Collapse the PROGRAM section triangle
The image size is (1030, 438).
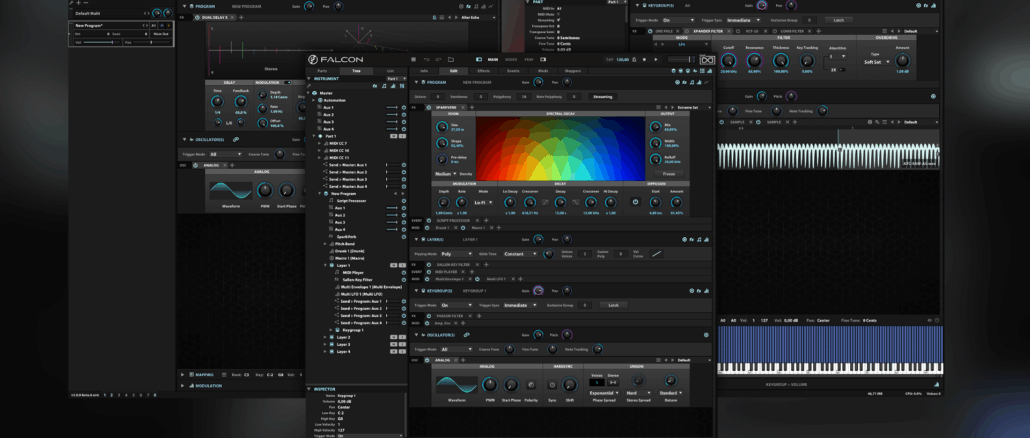coord(416,82)
